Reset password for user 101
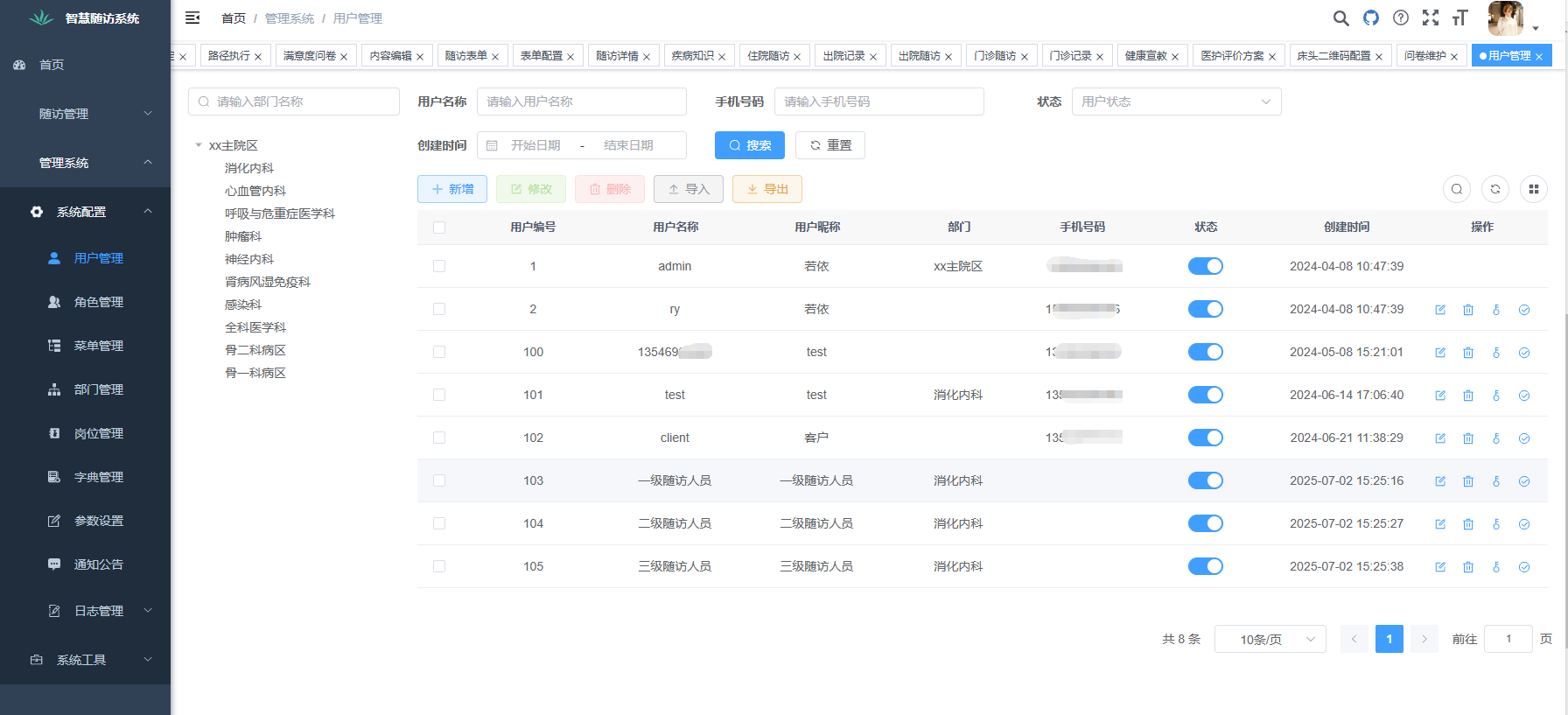Screen dimensions: 1568x715 click(1496, 396)
